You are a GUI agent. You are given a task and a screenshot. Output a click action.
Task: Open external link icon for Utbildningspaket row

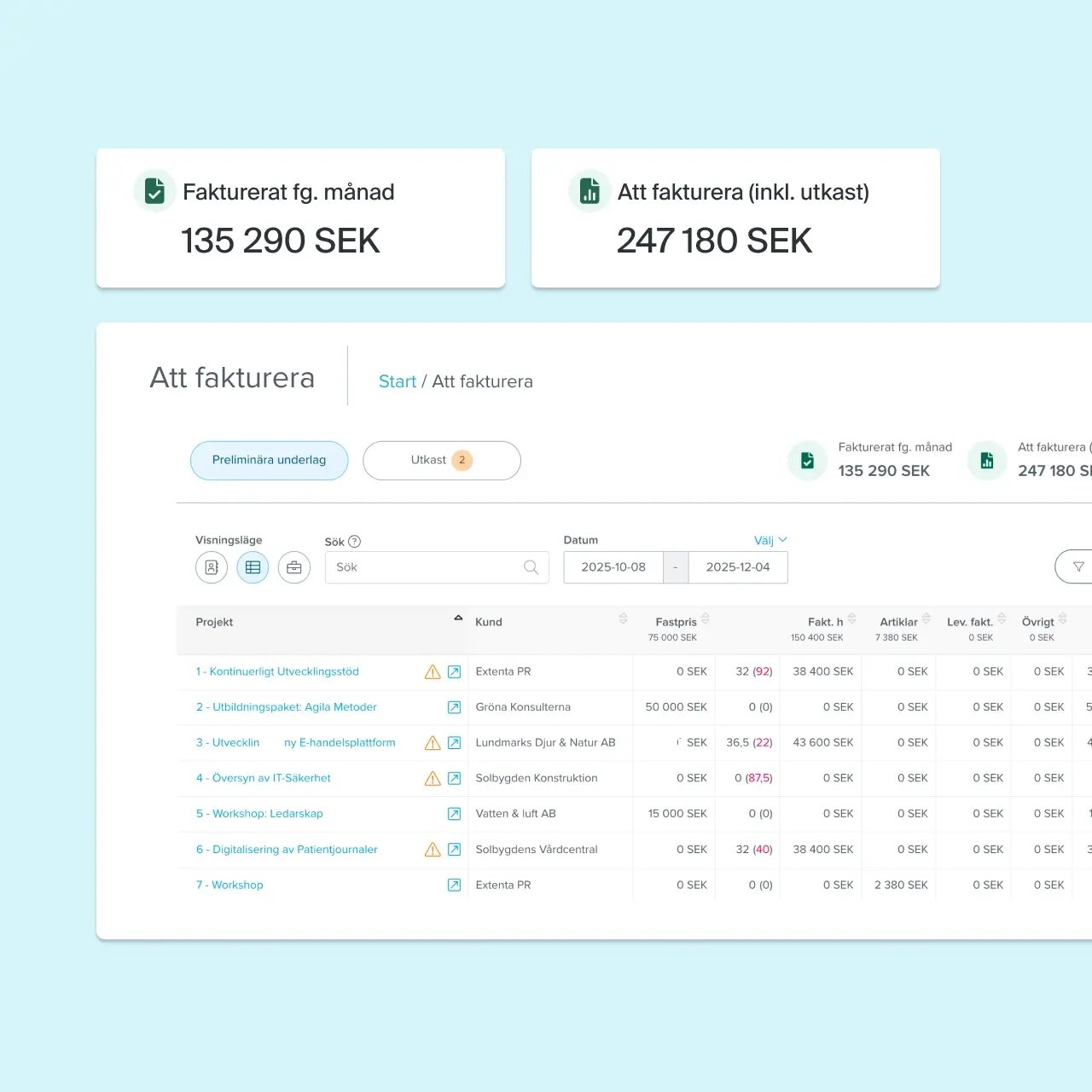coord(455,707)
